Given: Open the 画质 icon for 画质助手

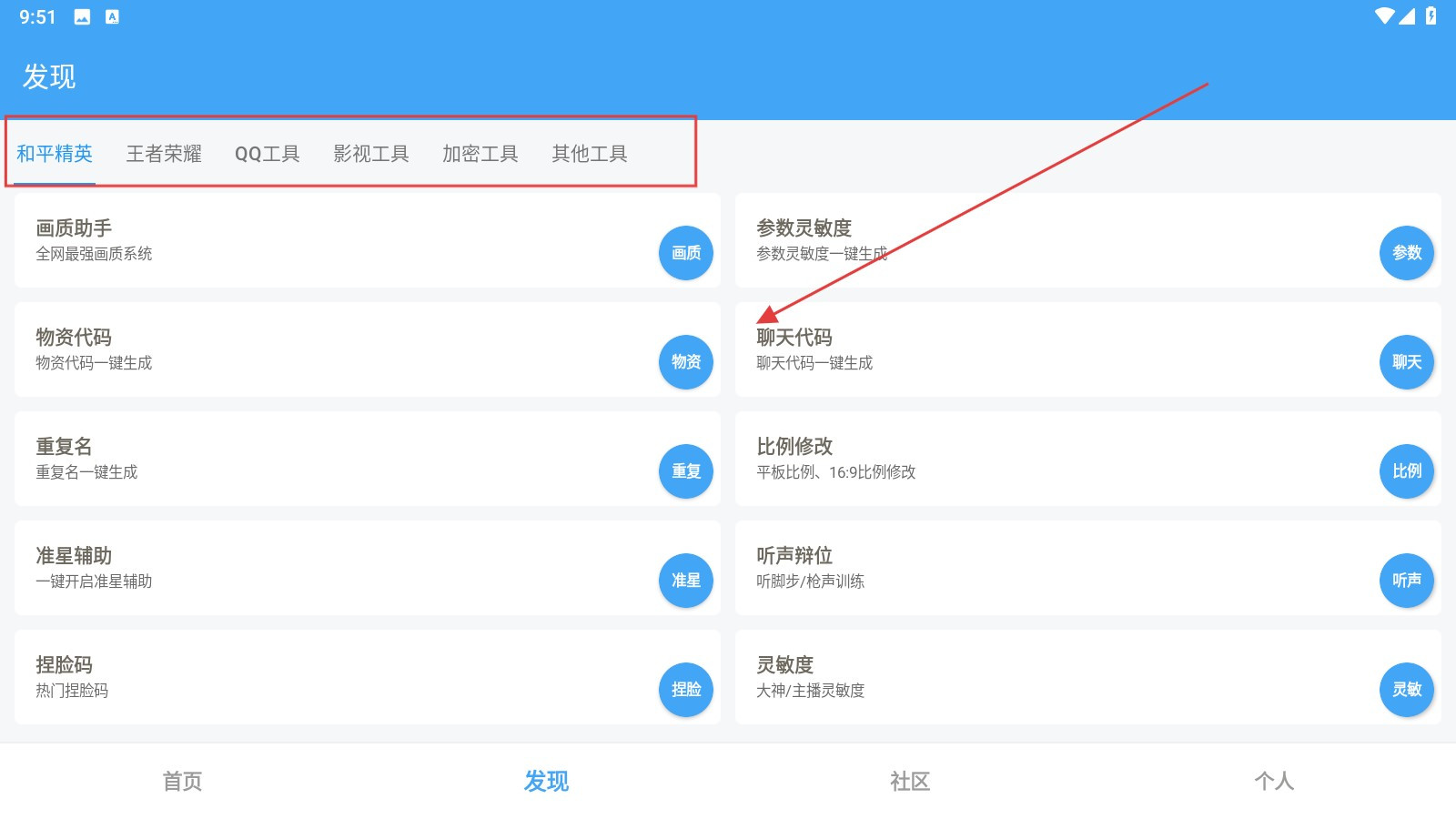Looking at the screenshot, I should [685, 253].
